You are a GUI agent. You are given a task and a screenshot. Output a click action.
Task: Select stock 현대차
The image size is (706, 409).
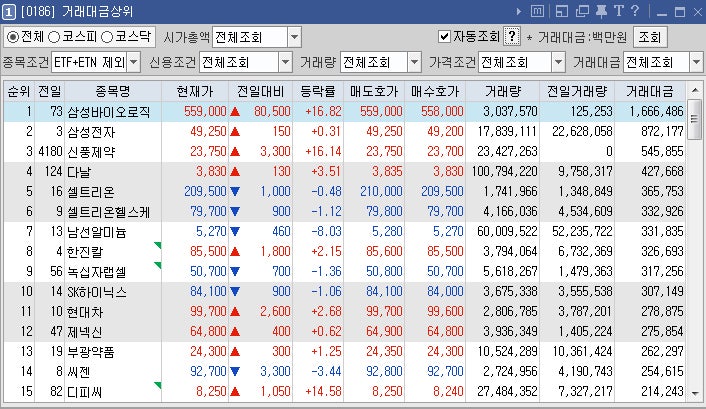tap(85, 312)
